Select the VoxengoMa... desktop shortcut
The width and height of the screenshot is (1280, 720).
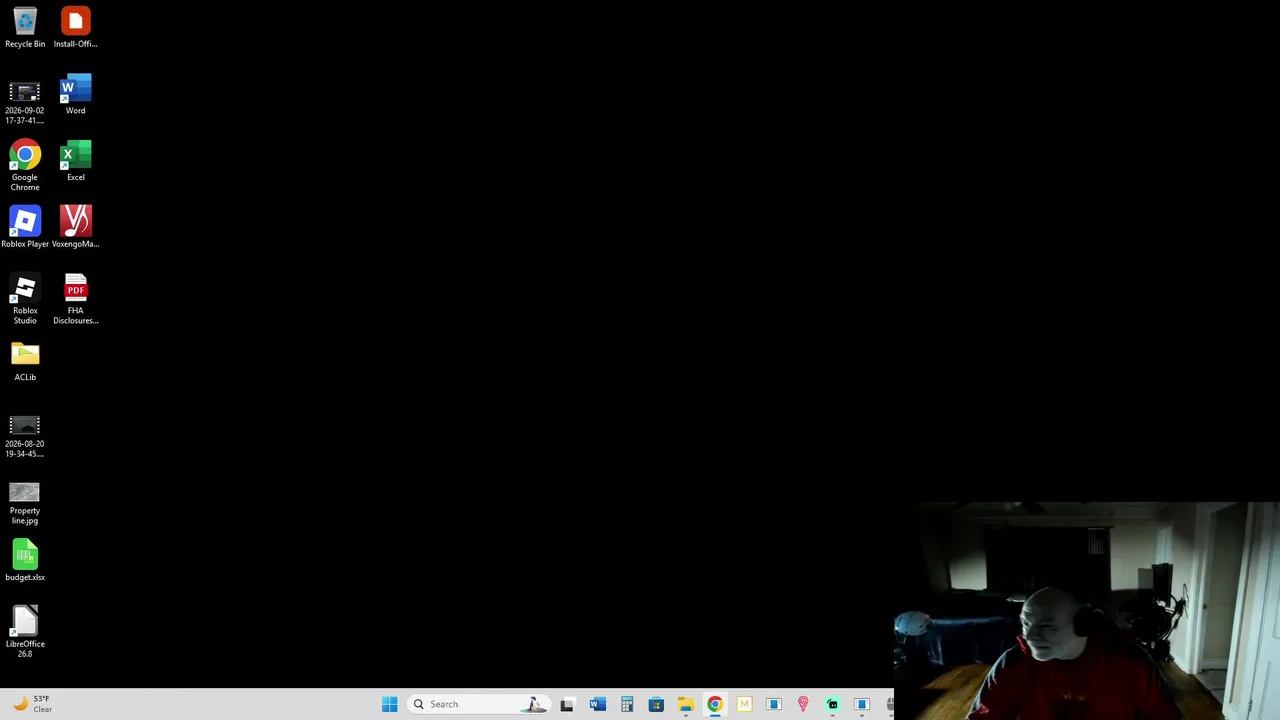pyautogui.click(x=75, y=227)
